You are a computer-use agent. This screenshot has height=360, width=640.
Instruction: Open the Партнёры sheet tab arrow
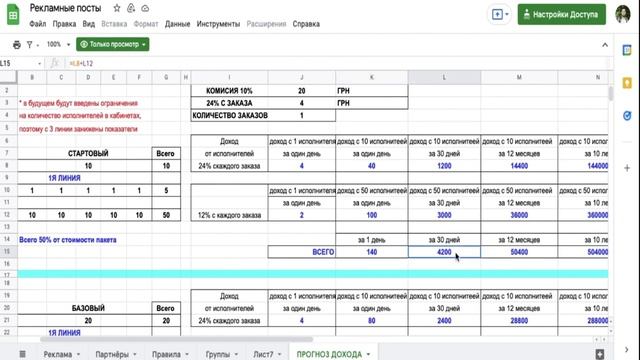pos(135,354)
